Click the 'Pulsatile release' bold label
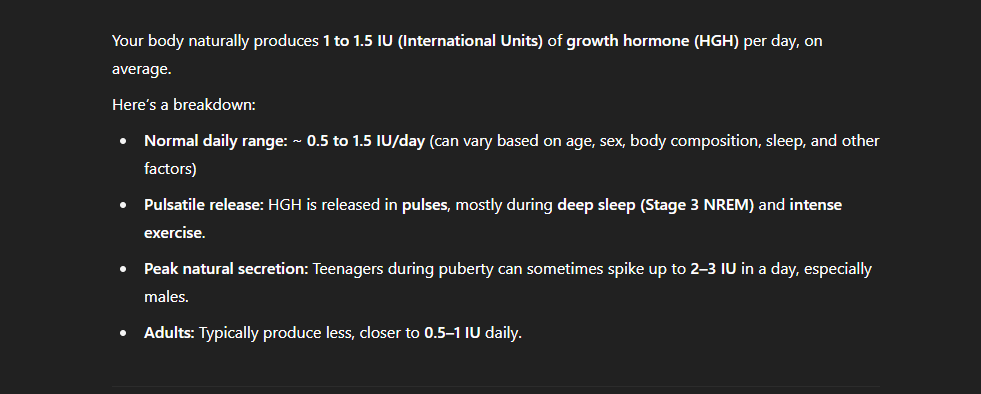The height and width of the screenshot is (394, 981). tap(203, 205)
